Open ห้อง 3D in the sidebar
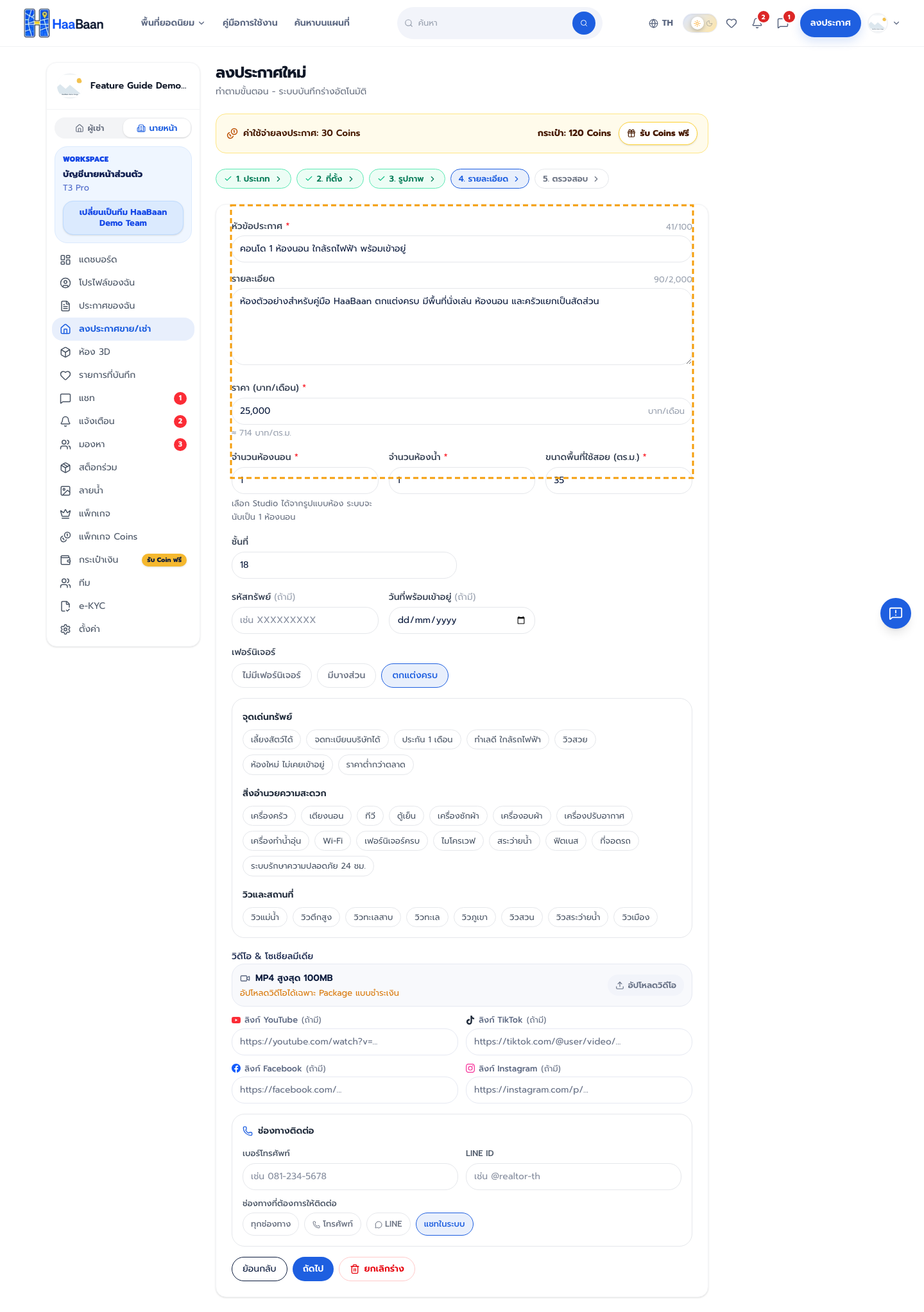 123,352
